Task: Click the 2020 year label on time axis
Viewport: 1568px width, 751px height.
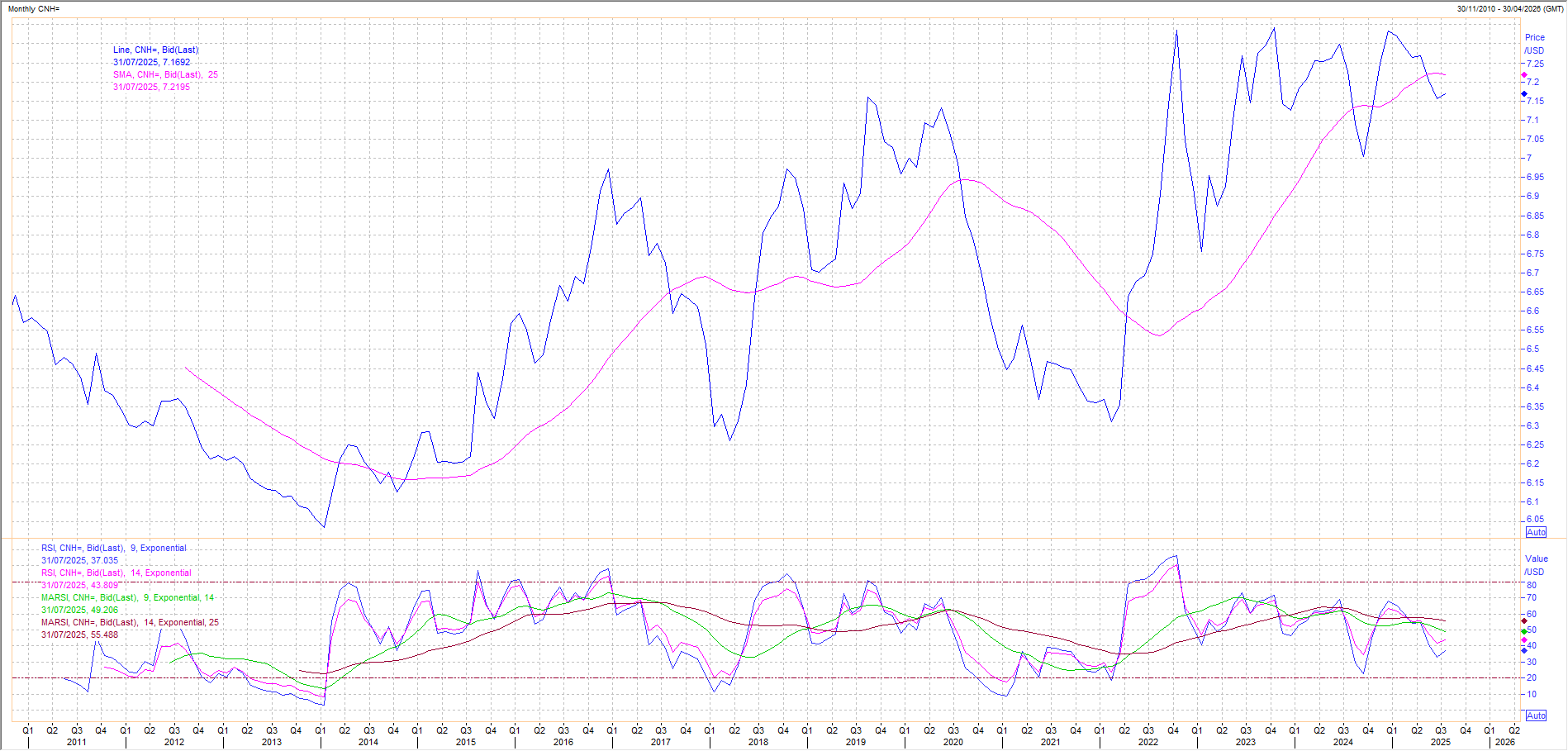Action: 953,742
